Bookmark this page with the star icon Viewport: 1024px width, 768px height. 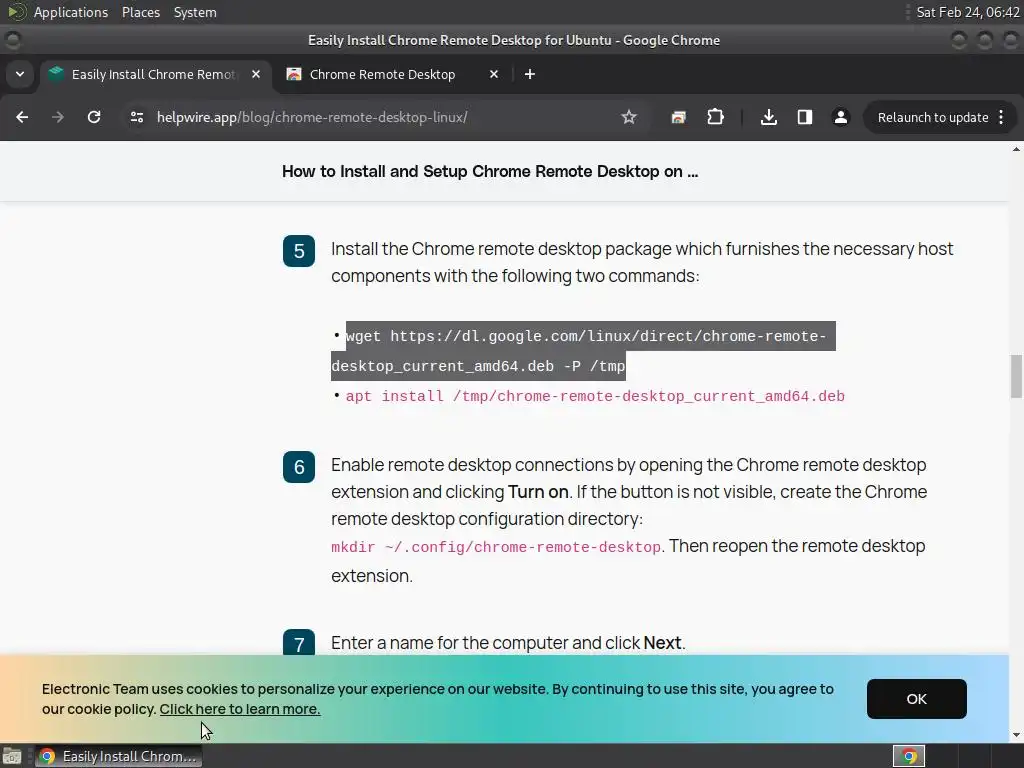pos(629,117)
